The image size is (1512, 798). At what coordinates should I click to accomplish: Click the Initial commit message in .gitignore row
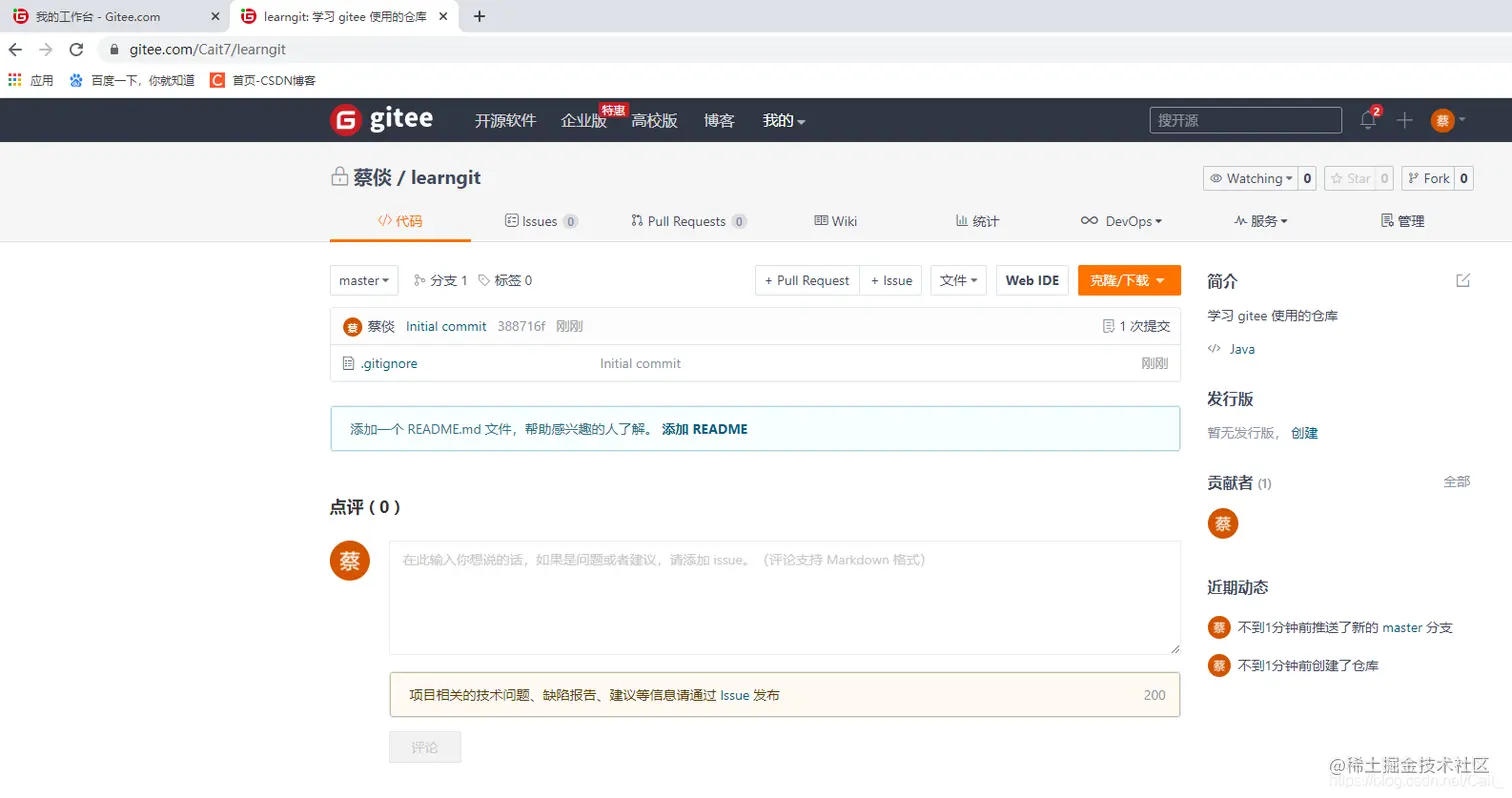[640, 363]
